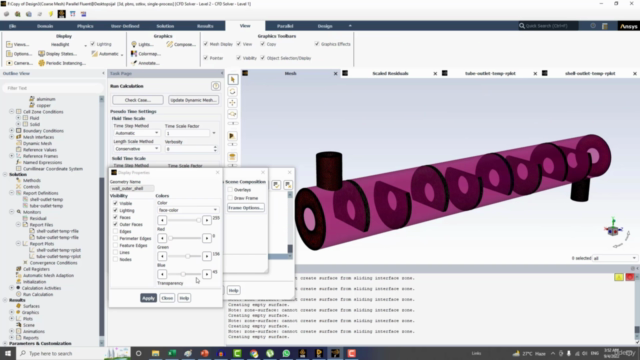Click Update Dynamic Mesh button

click(x=193, y=100)
